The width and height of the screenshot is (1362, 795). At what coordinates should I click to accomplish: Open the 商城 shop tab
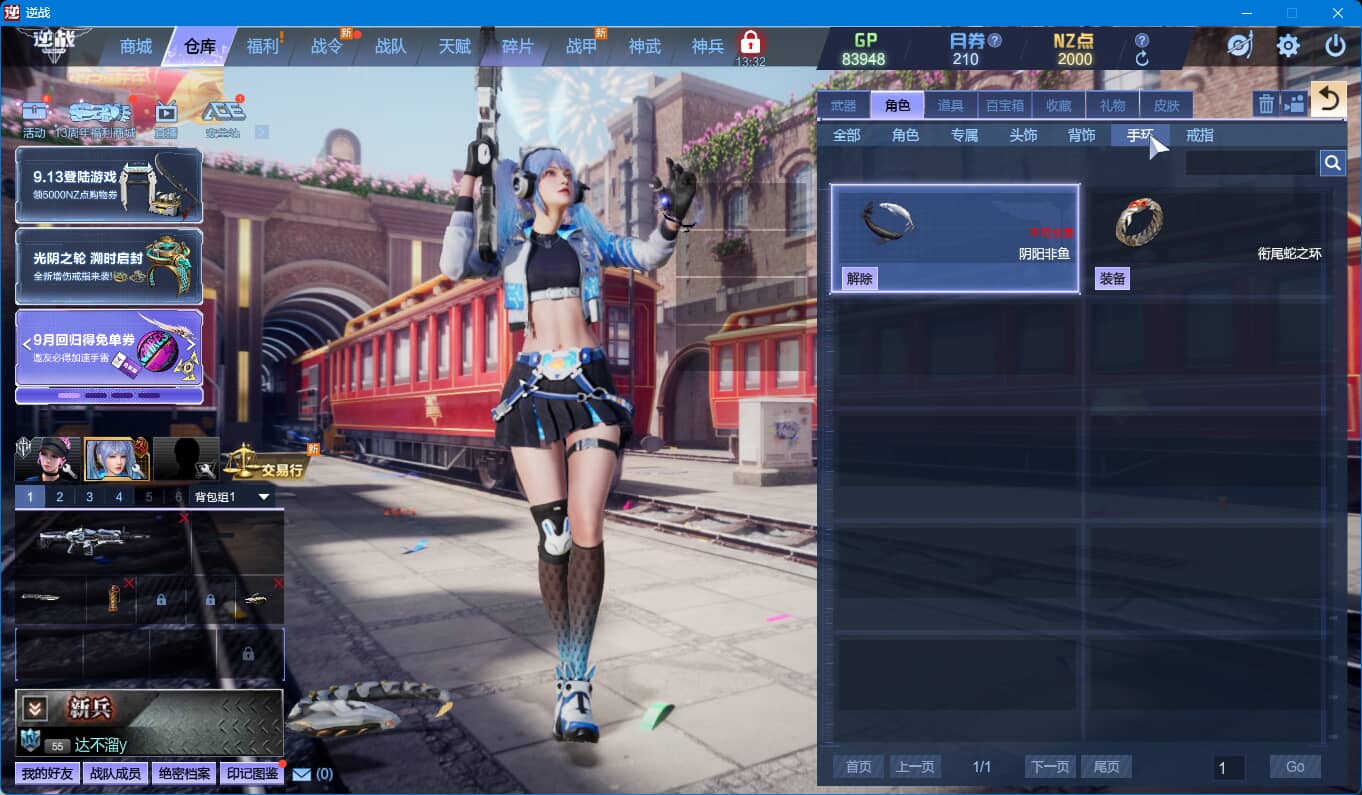[x=136, y=46]
